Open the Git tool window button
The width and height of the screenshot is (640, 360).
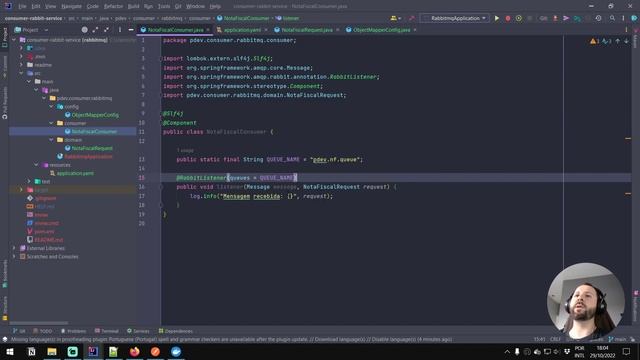(x=19, y=331)
